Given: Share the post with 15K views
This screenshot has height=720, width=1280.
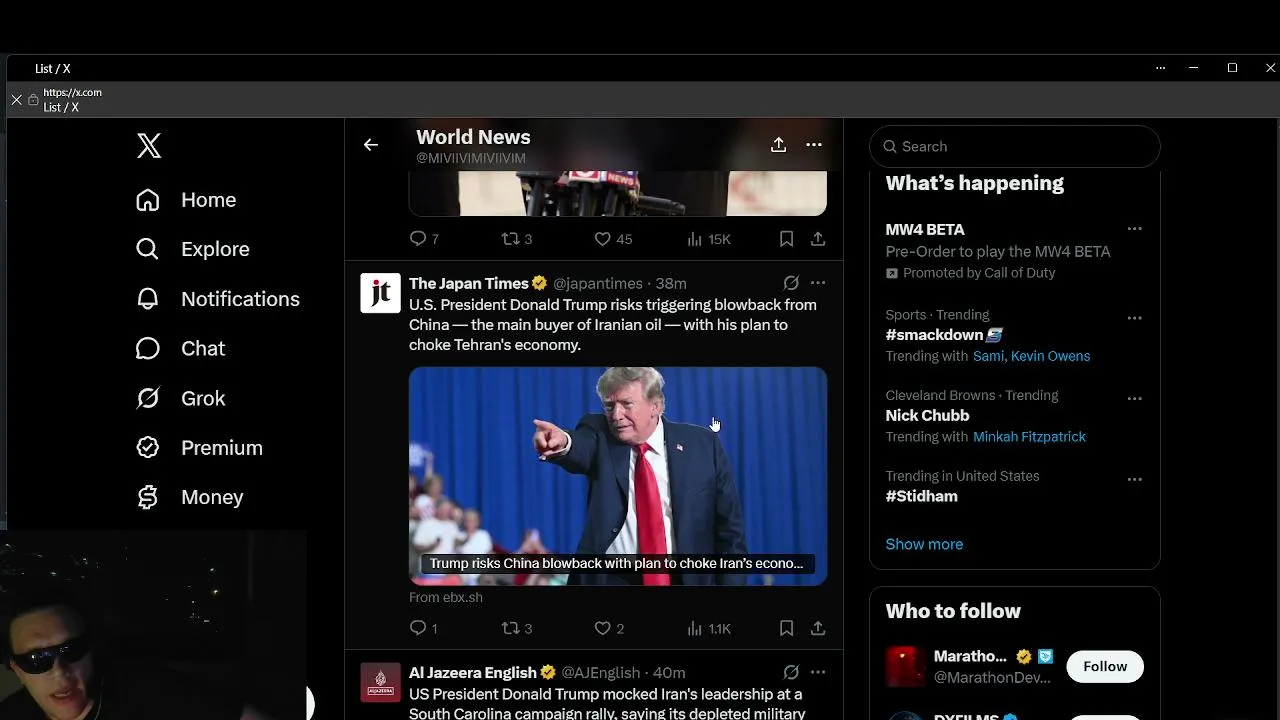Looking at the screenshot, I should pyautogui.click(x=818, y=239).
